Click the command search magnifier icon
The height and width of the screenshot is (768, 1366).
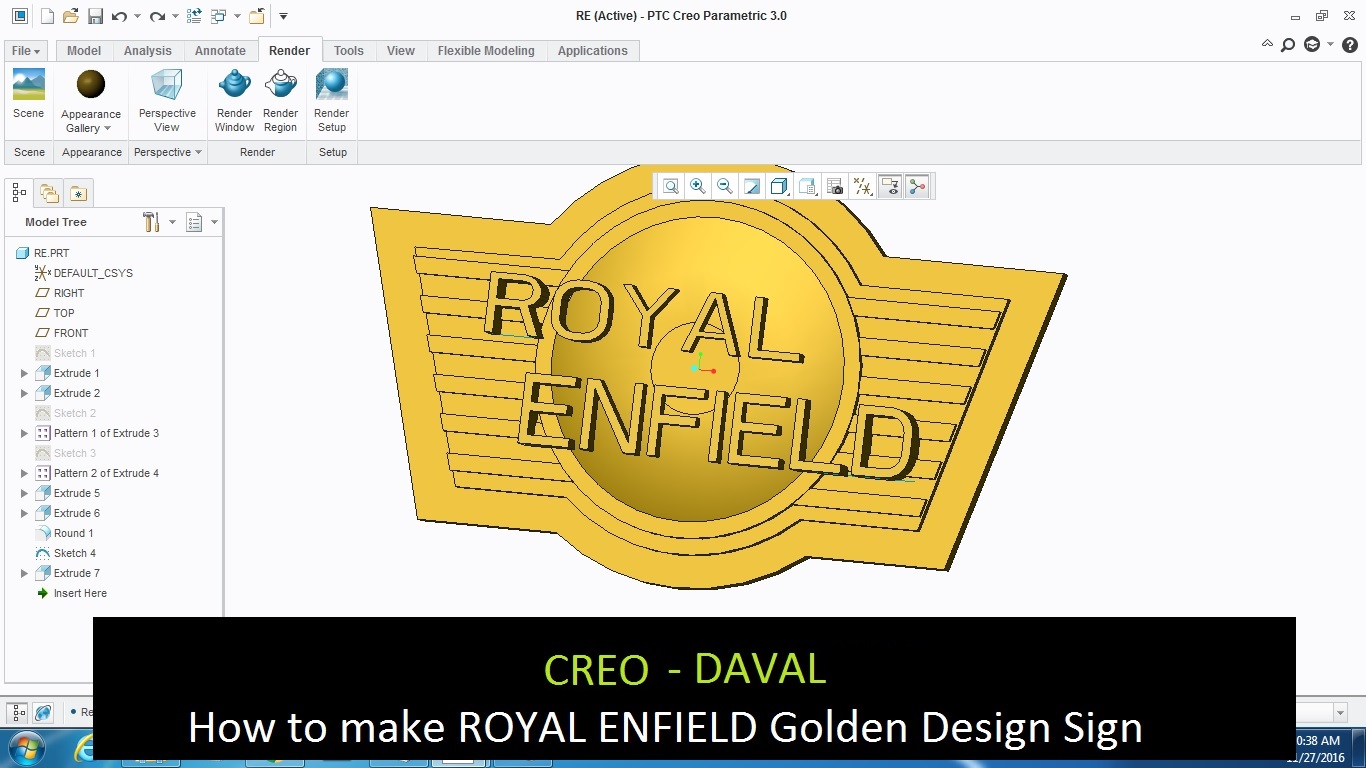pos(1288,44)
